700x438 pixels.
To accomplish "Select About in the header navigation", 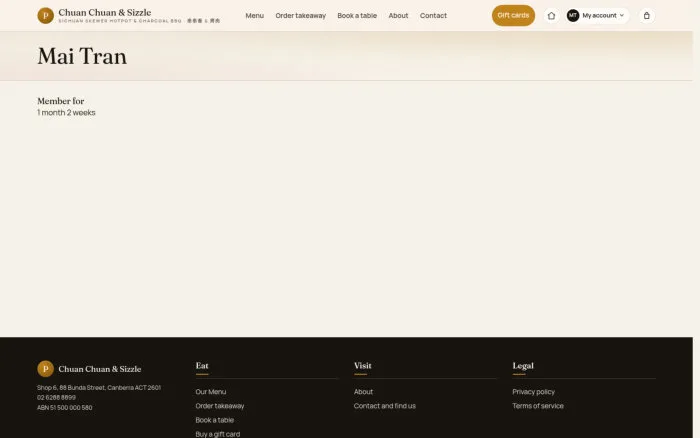I will click(398, 16).
